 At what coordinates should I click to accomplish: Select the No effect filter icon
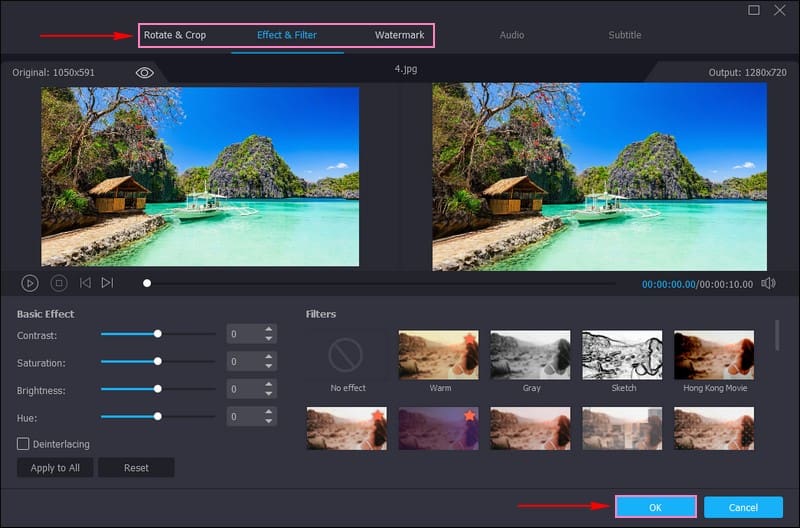click(x=347, y=355)
